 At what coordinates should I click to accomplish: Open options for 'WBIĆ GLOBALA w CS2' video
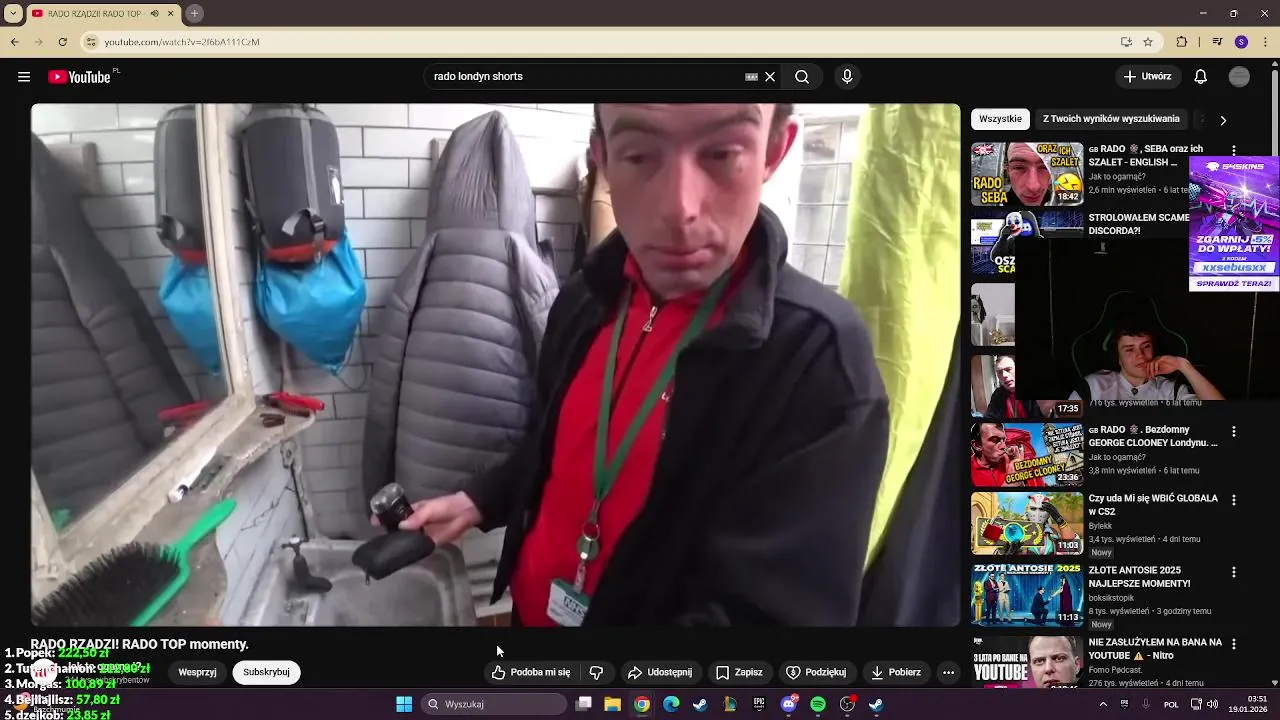click(1233, 500)
